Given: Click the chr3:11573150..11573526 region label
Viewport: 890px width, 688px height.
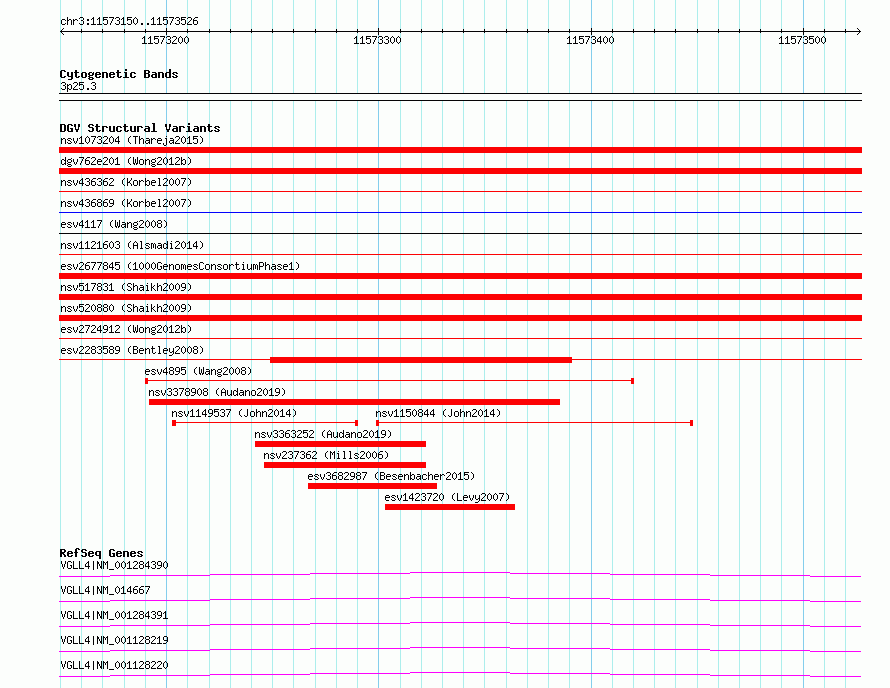Looking at the screenshot, I should 129,21.
